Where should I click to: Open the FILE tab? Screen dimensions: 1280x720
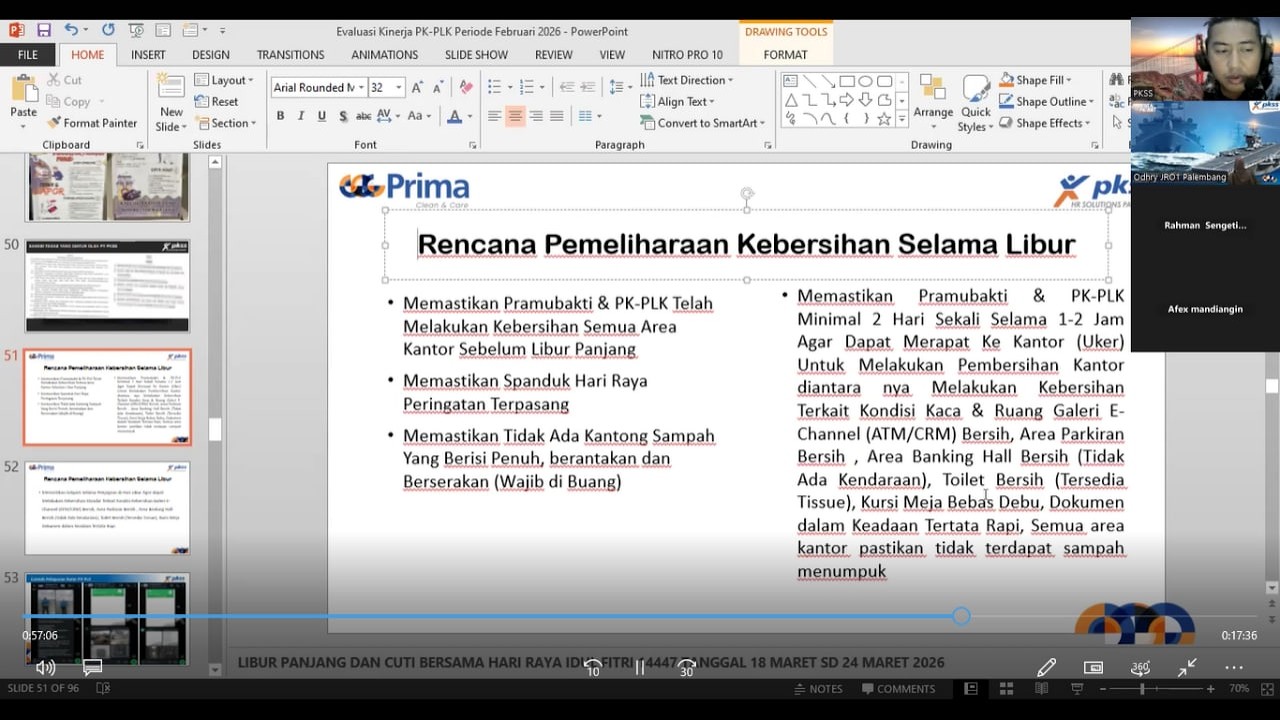coord(28,55)
